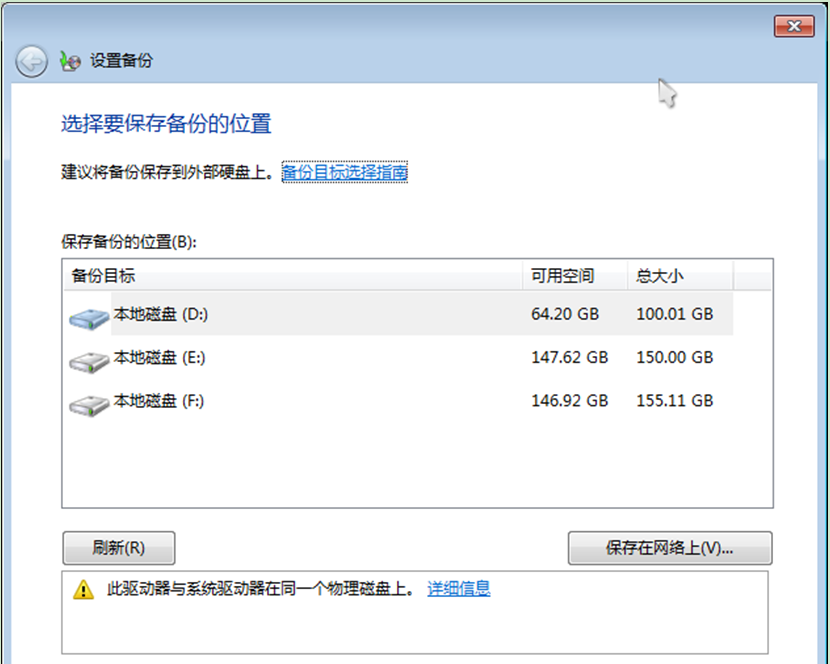The width and height of the screenshot is (830, 664).
Task: Open the 详细信息 link
Action: point(459,589)
